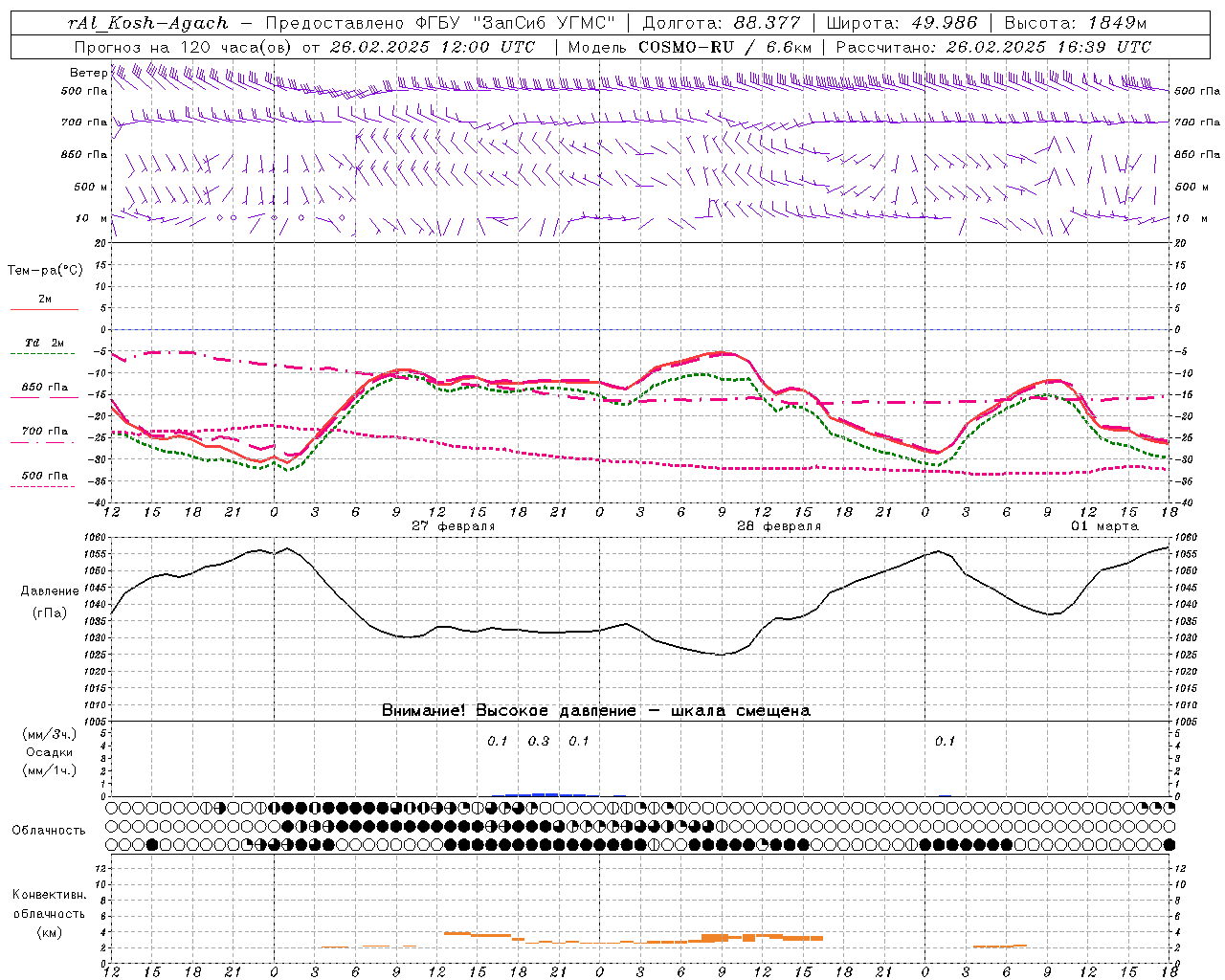
Task: Click the Облачность panel label
Action: (49, 830)
